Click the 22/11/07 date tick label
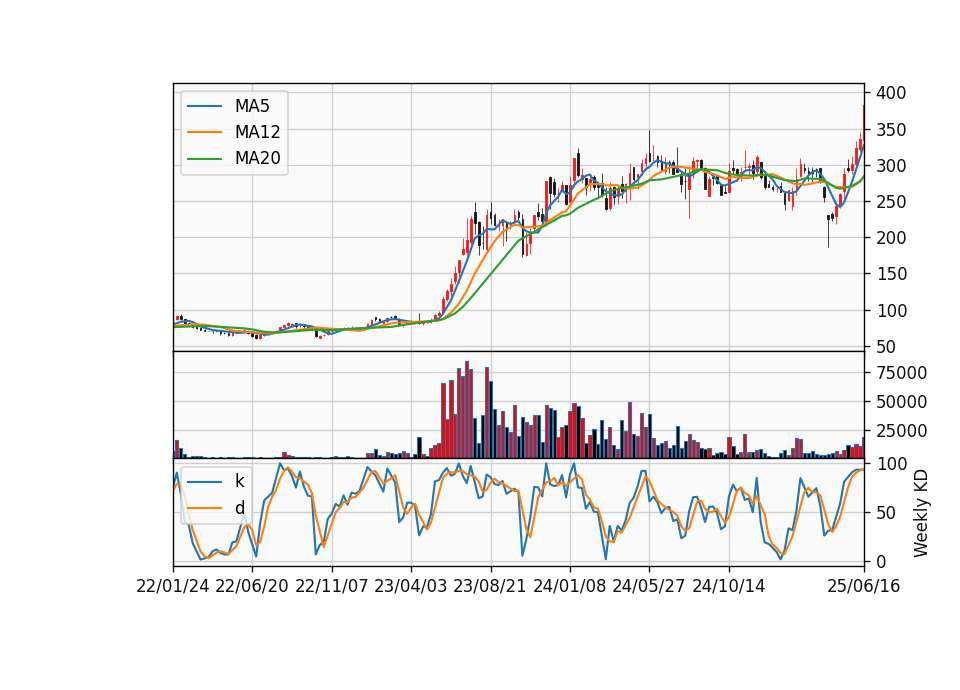960x690 pixels. click(332, 586)
